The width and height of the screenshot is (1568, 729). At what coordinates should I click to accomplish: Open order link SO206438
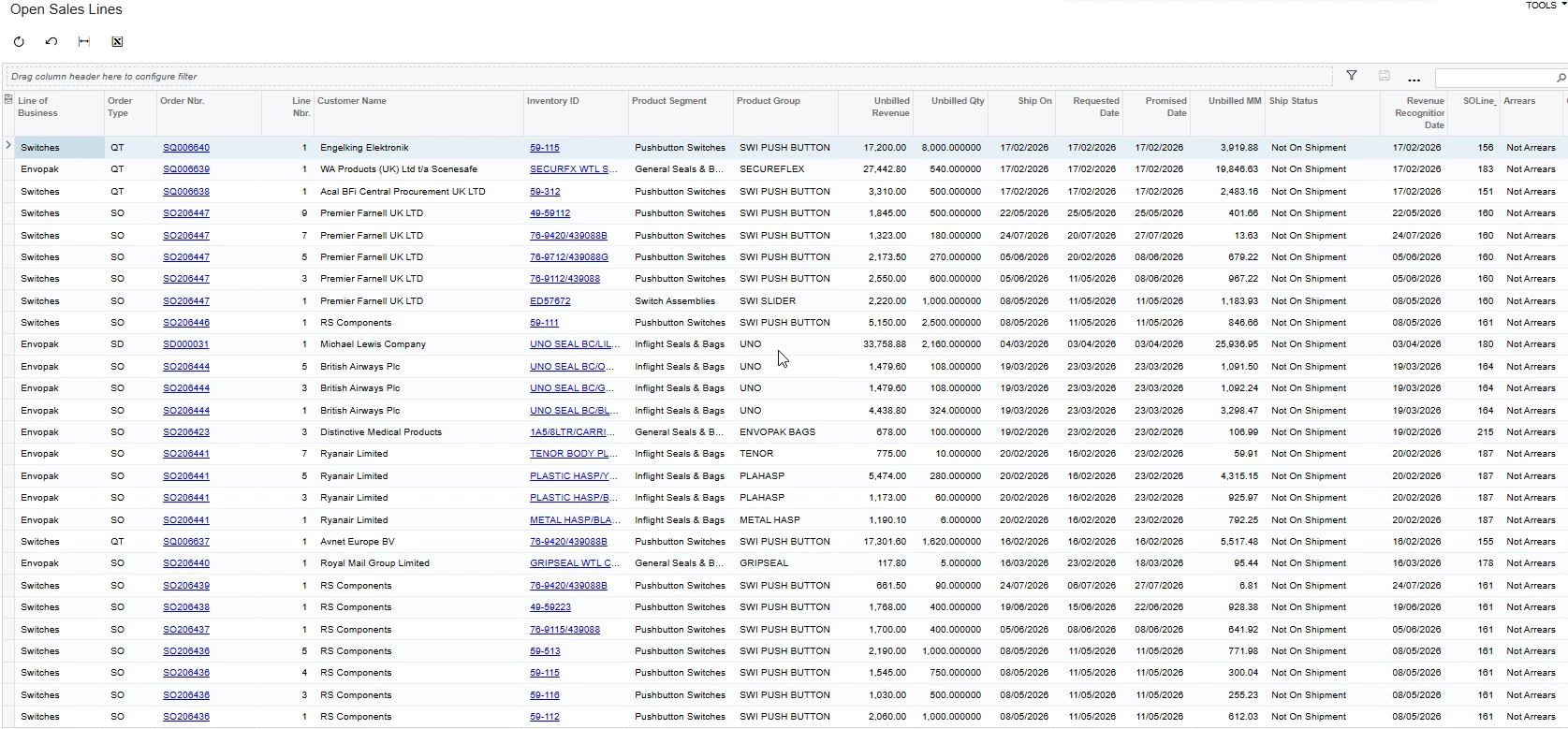[x=186, y=607]
